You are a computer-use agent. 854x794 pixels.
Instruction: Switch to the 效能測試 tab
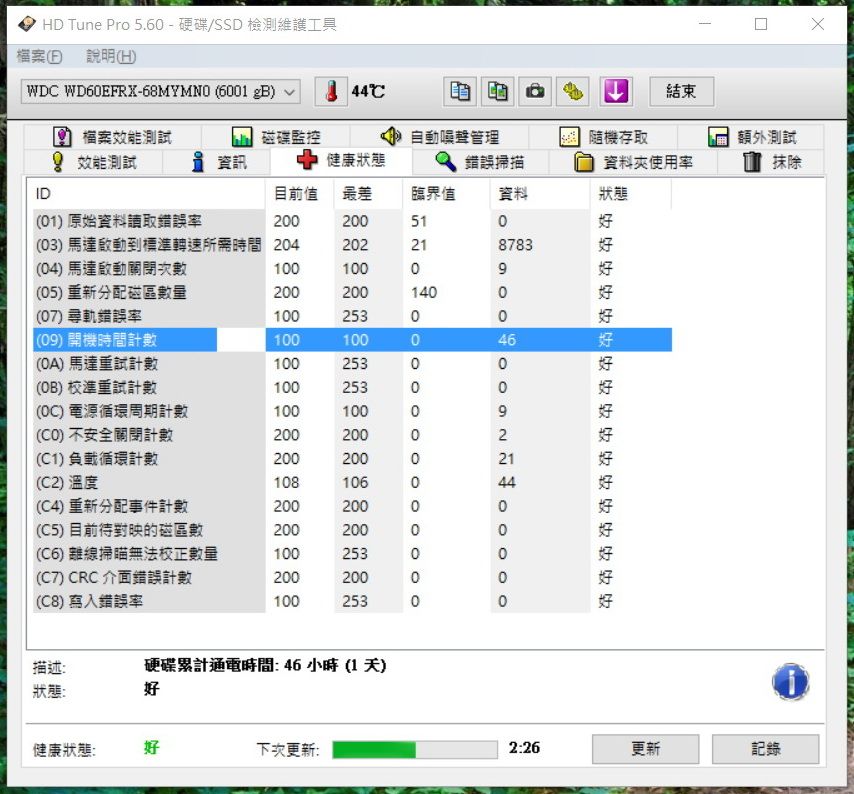click(93, 162)
